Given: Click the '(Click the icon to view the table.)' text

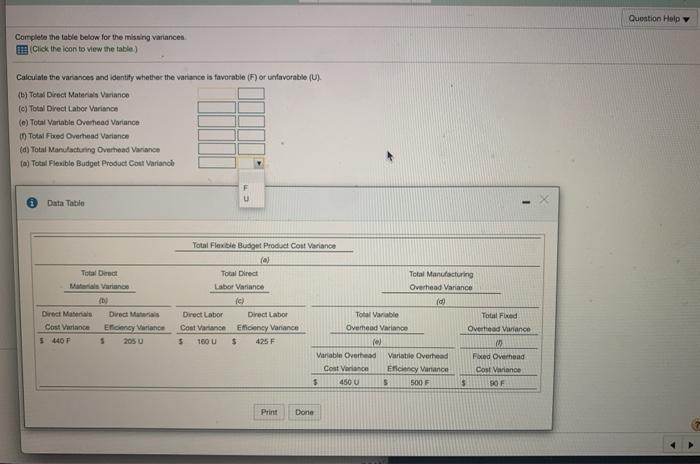Looking at the screenshot, I should click(x=84, y=49).
